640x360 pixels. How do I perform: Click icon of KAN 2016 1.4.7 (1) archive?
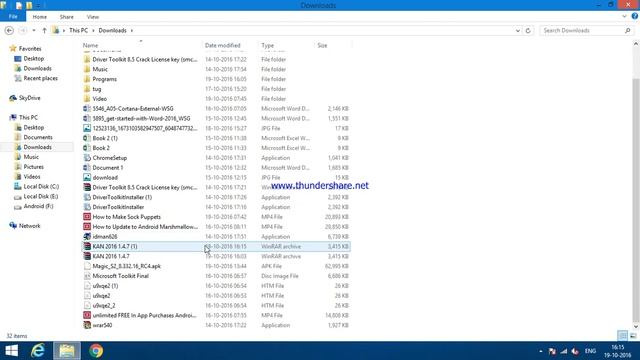87,247
